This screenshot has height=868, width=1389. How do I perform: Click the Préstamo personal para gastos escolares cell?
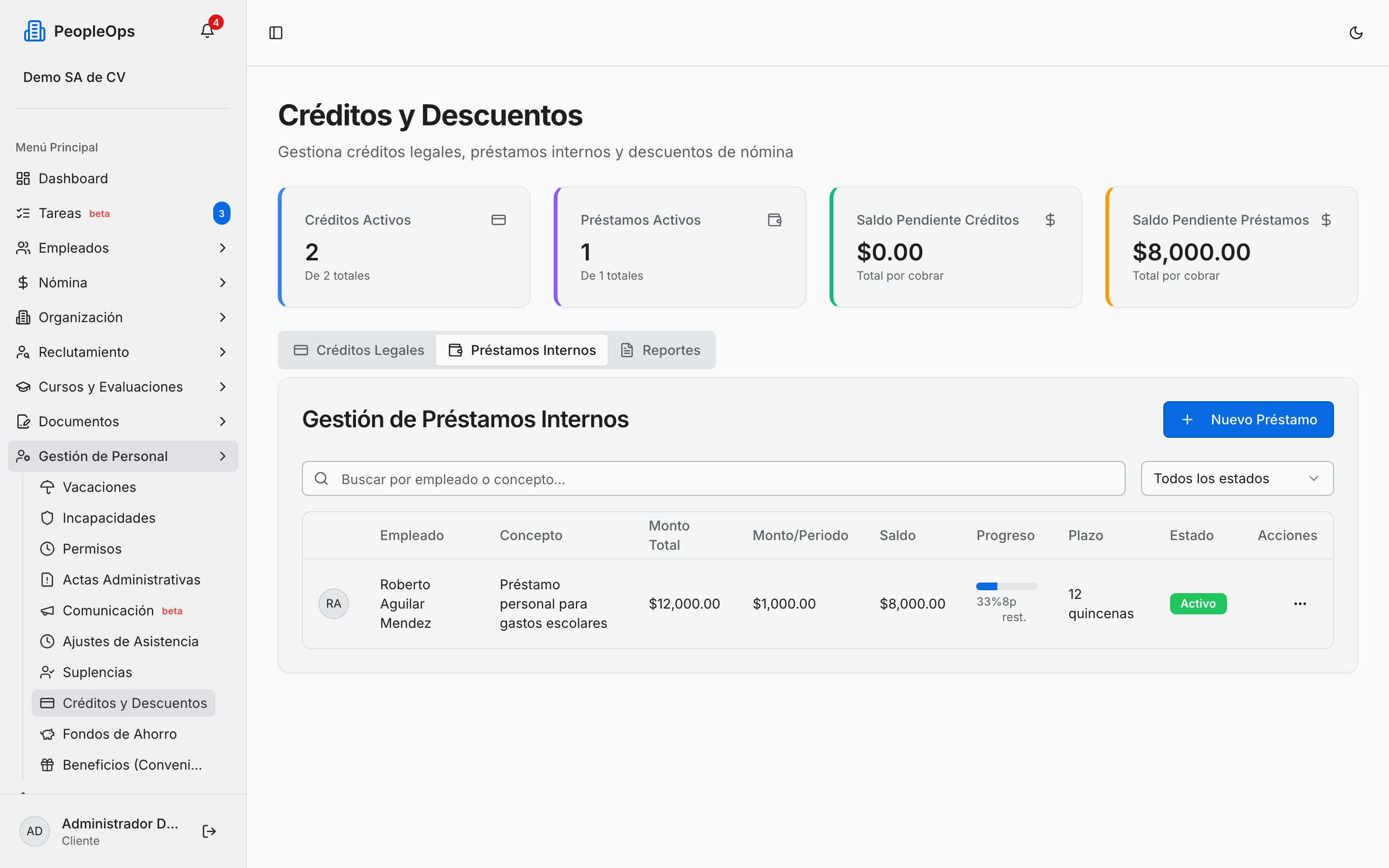(553, 603)
